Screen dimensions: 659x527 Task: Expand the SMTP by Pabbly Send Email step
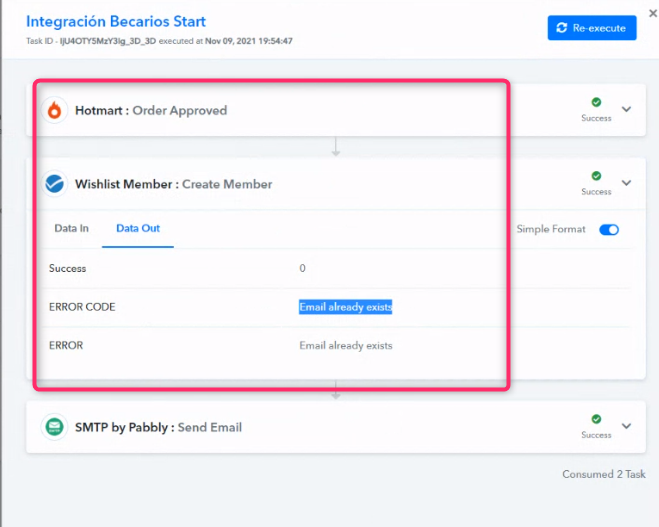click(626, 426)
